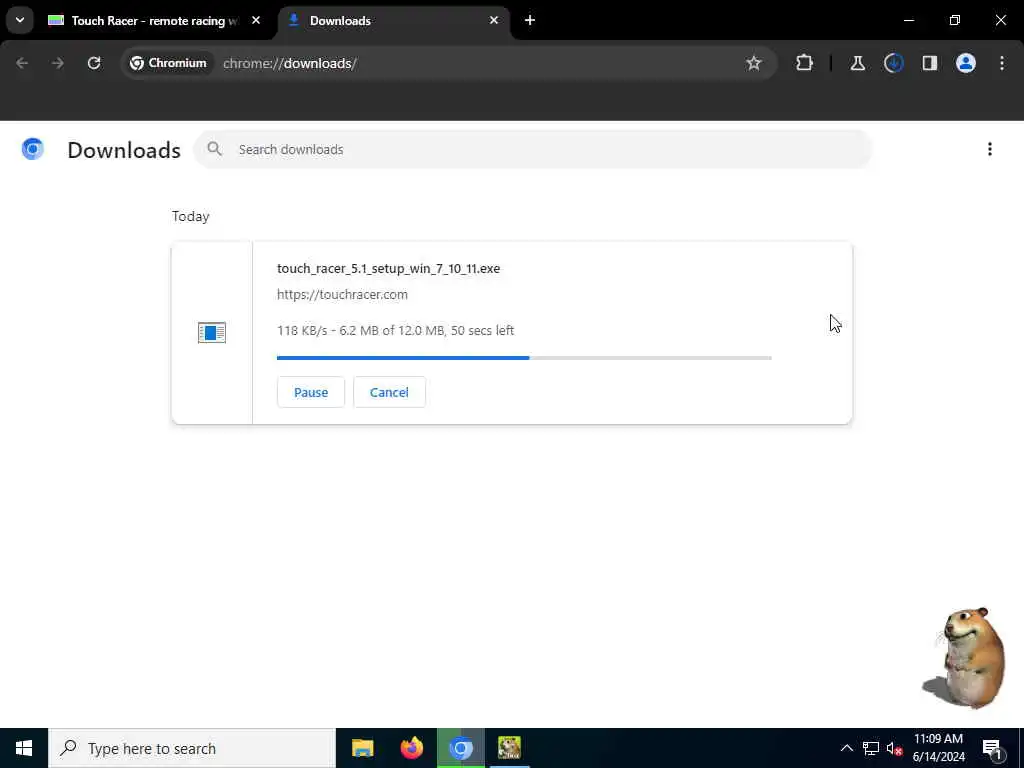1024x768 pixels.
Task: Close the Touch Racer tab
Action: [x=256, y=20]
